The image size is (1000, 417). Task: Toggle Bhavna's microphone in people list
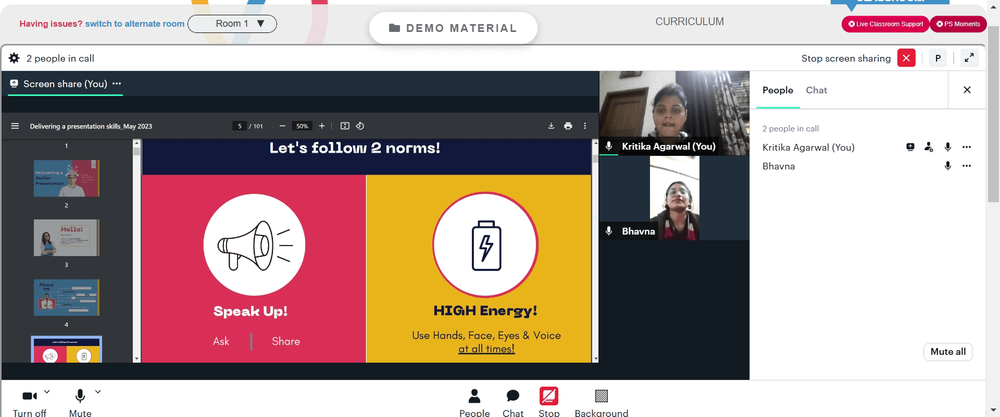tap(948, 166)
